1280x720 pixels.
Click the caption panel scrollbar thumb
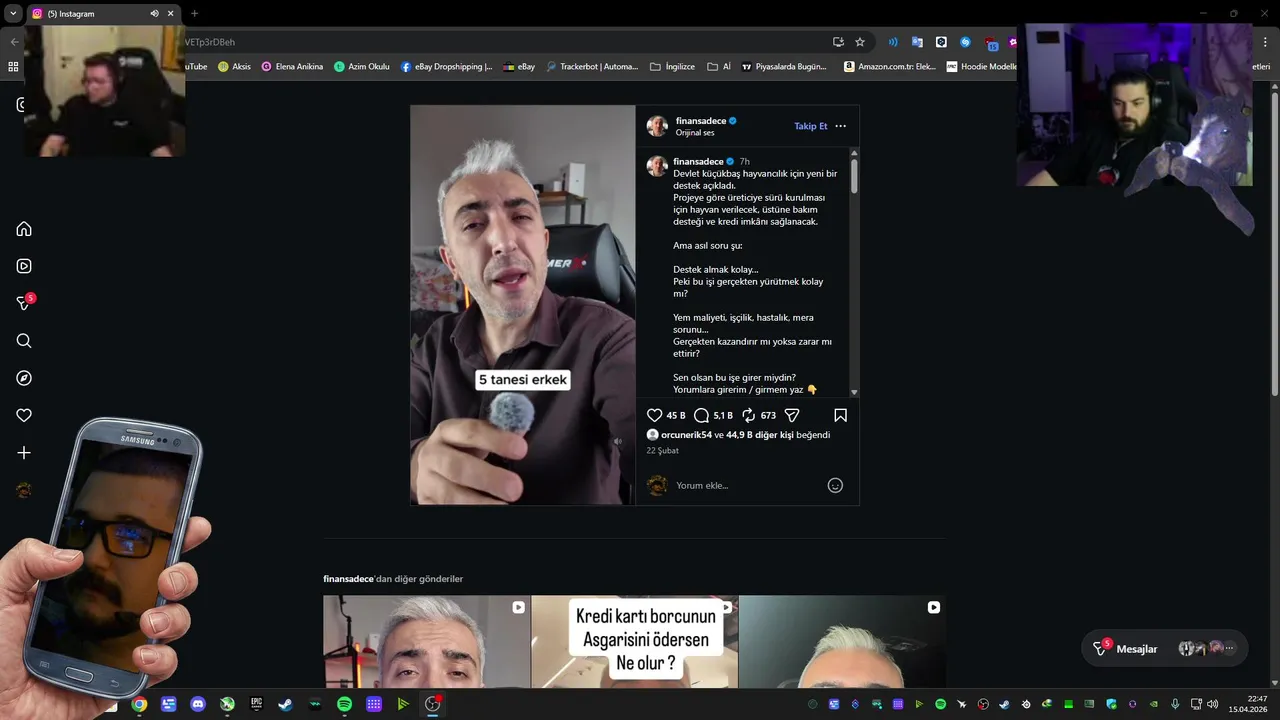click(x=854, y=176)
